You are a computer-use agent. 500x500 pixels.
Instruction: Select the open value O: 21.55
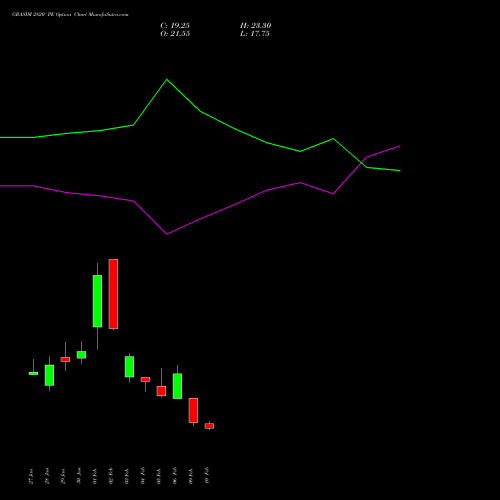(x=175, y=33)
